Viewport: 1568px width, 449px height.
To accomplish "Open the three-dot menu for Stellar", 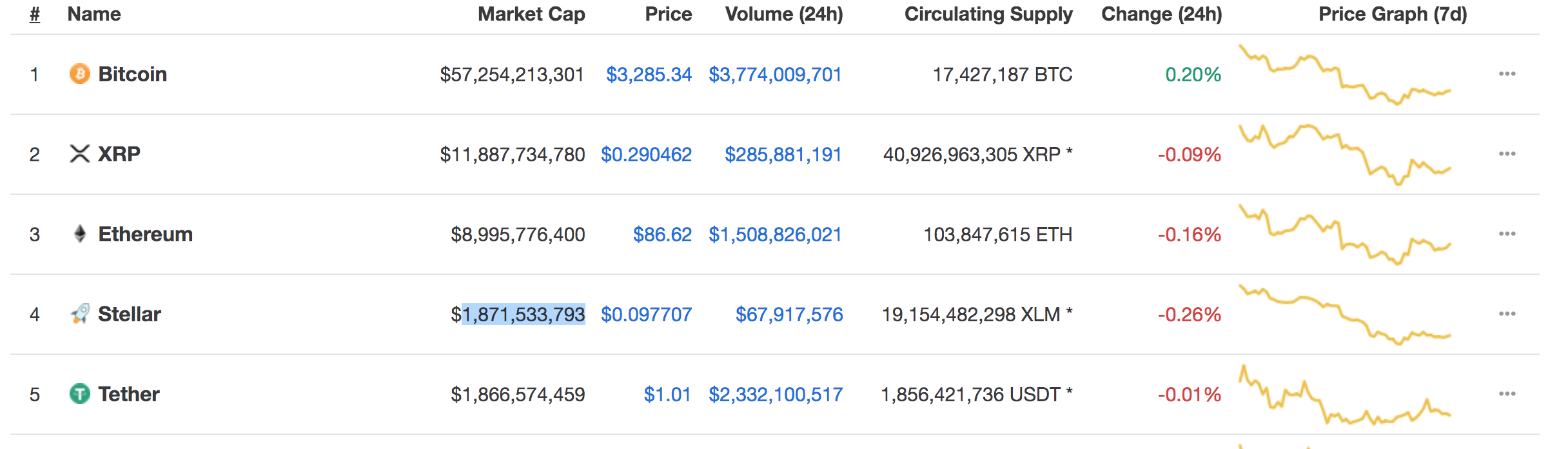I will (x=1507, y=314).
